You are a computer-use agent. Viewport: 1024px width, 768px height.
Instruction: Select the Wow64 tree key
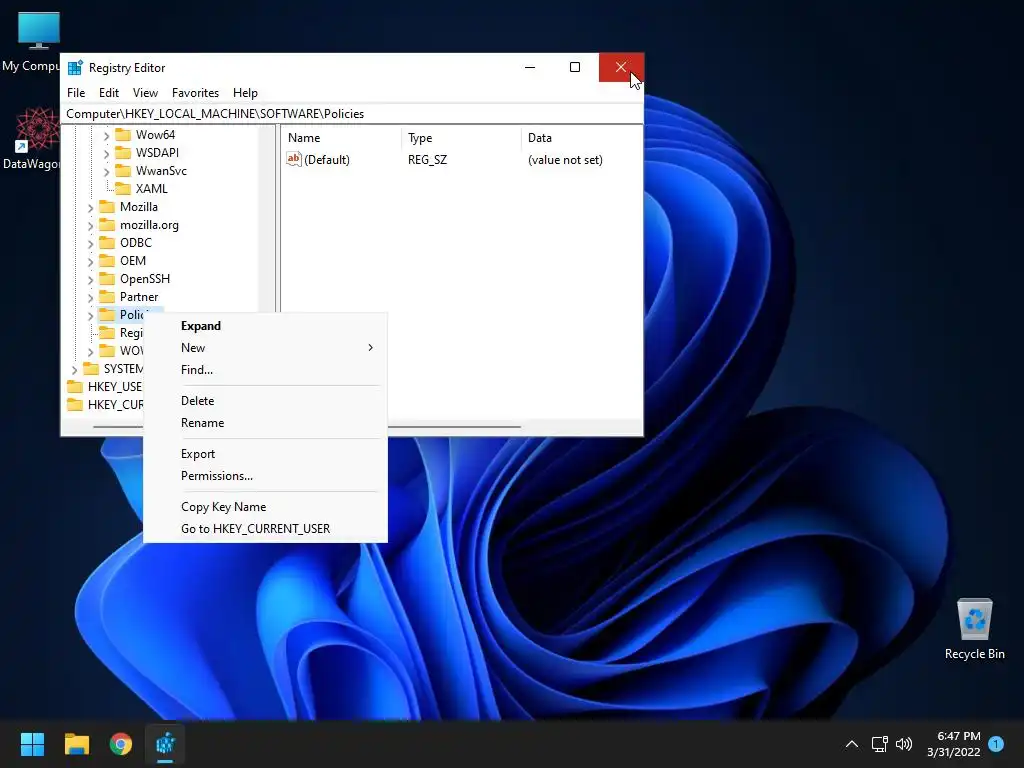point(155,135)
